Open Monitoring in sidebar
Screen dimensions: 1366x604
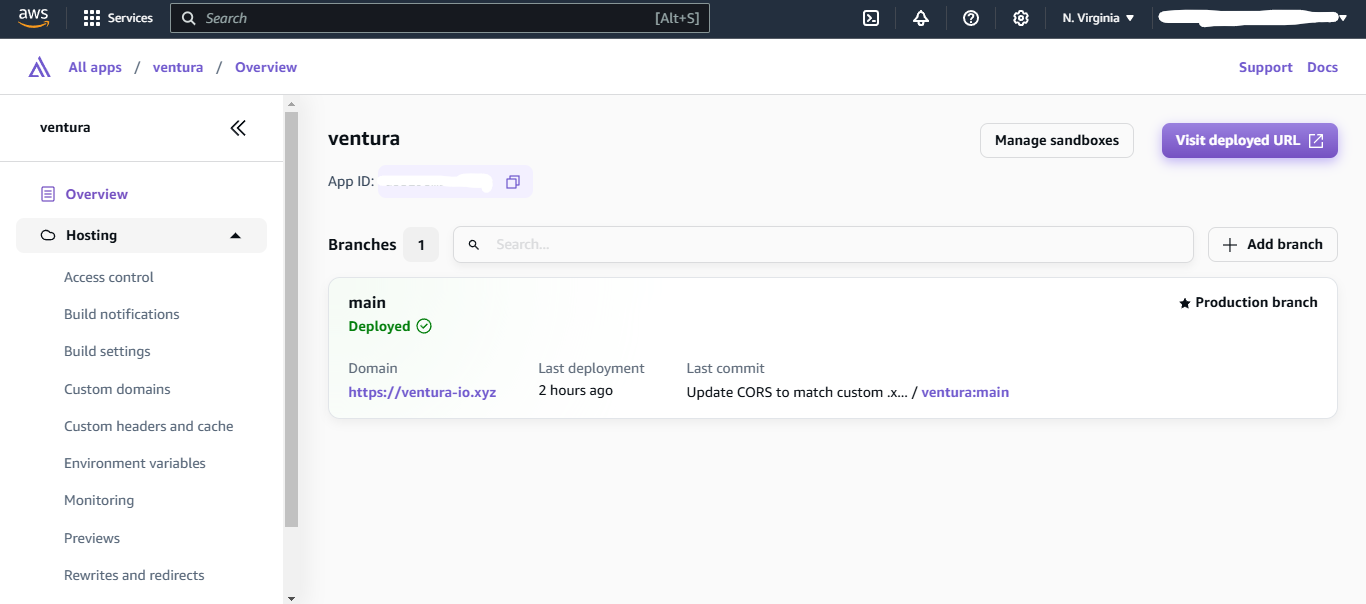pyautogui.click(x=99, y=500)
